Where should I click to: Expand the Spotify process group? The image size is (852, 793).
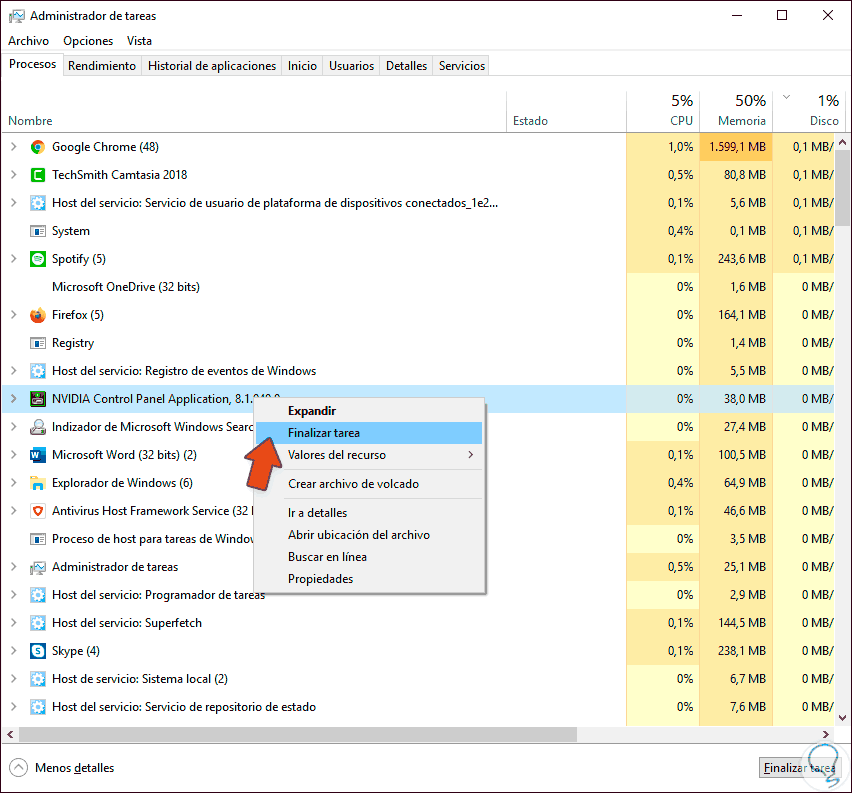point(14,259)
